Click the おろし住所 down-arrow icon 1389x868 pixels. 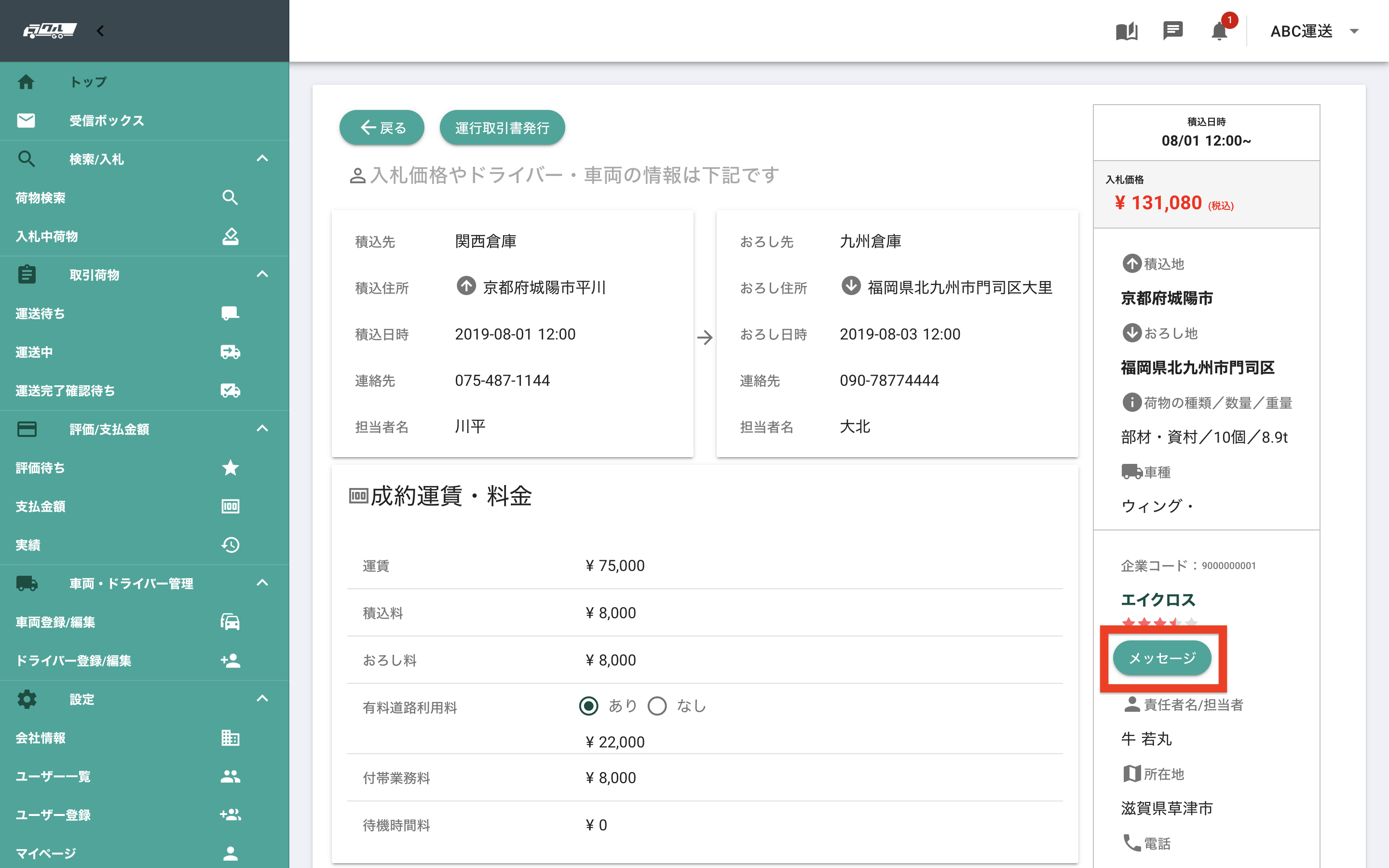(851, 285)
